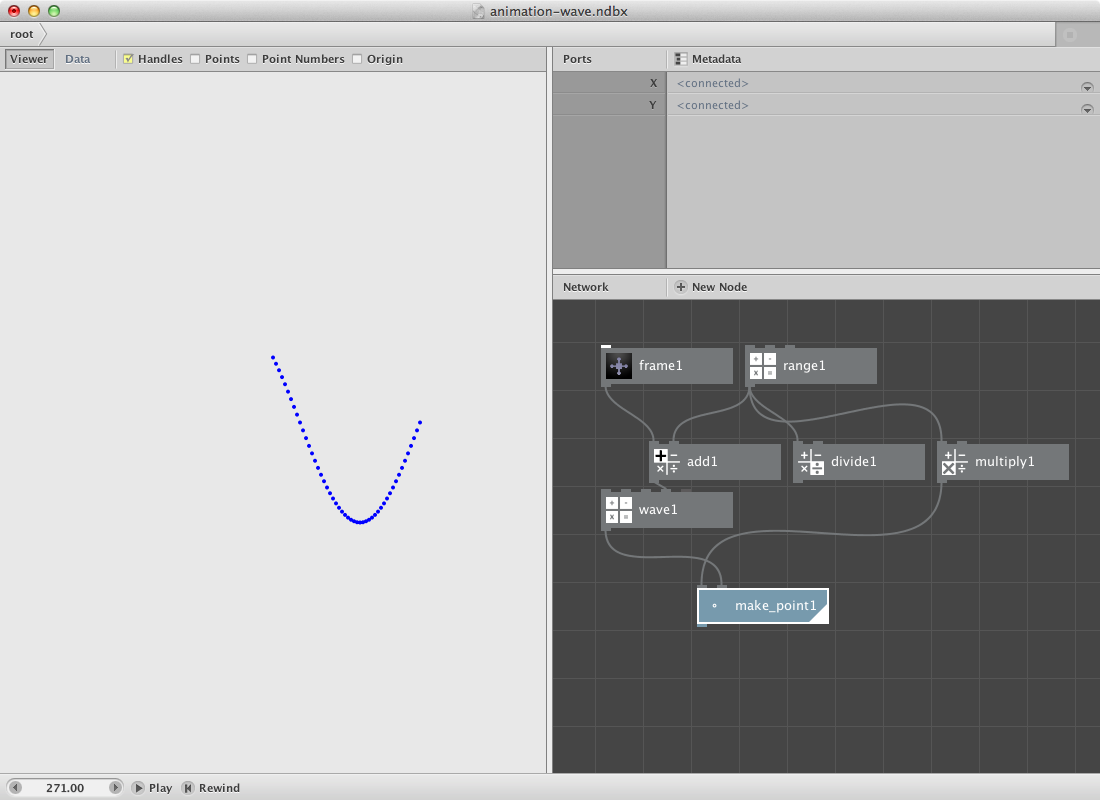Enable the Points checkbox
Screen dimensions: 1100x800
pos(195,59)
